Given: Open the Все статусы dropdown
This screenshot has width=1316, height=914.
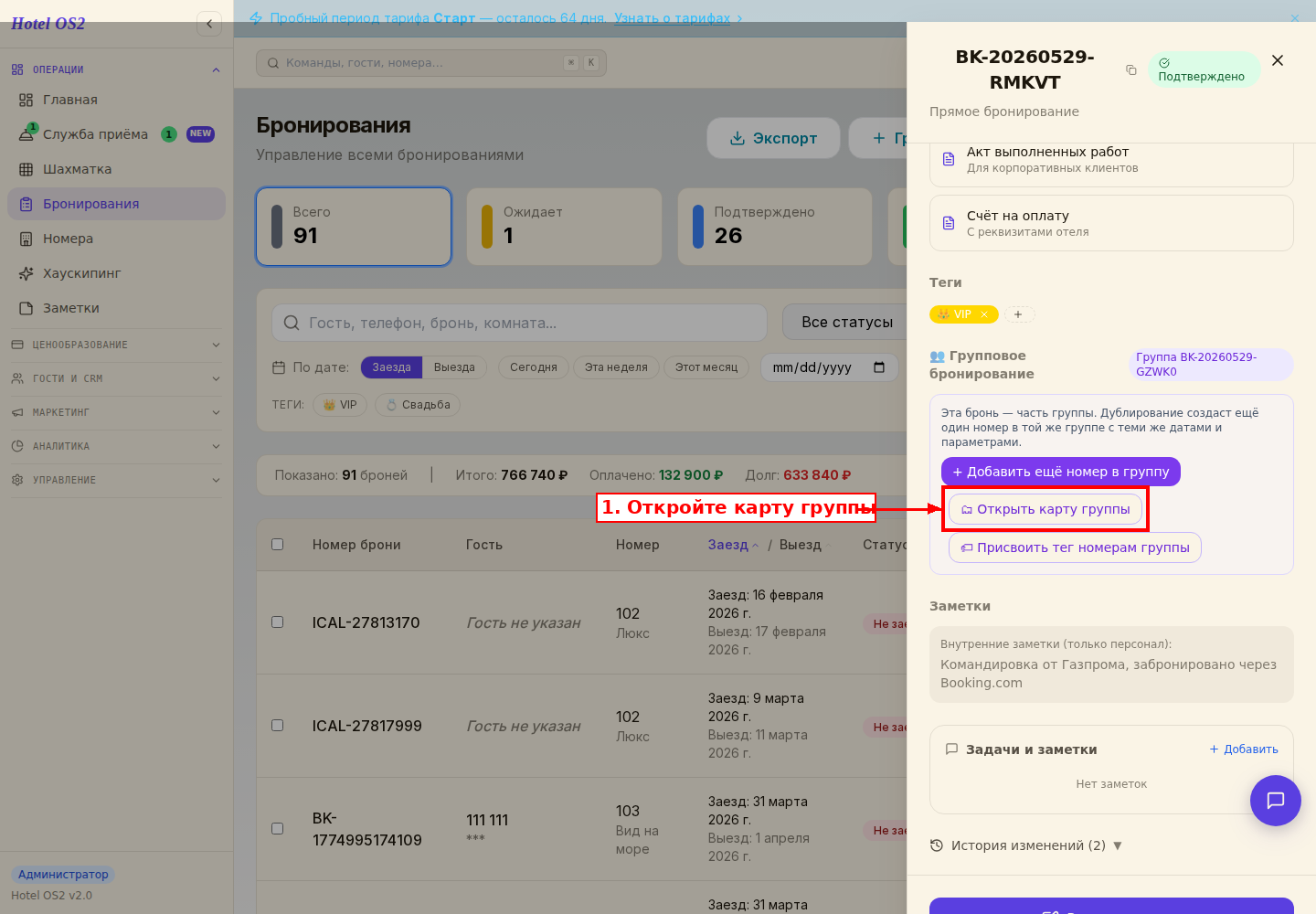Looking at the screenshot, I should (845, 322).
